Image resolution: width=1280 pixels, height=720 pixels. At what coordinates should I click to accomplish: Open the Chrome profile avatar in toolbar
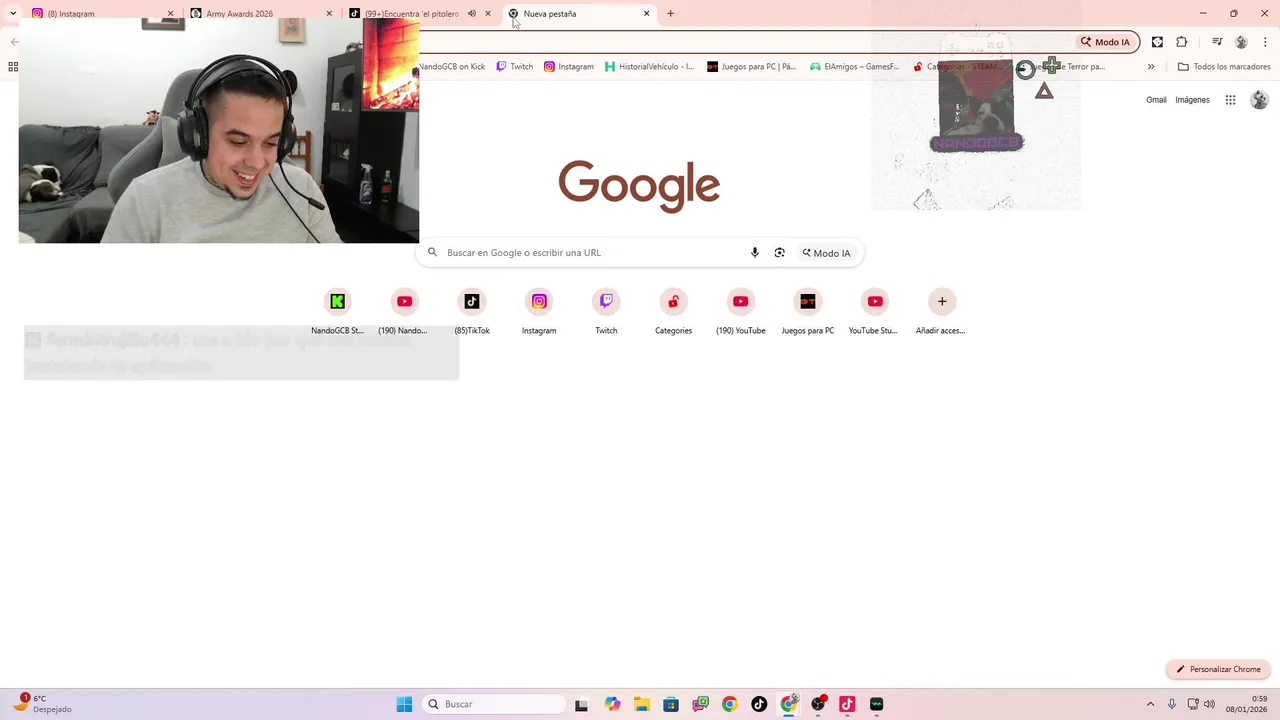1241,42
